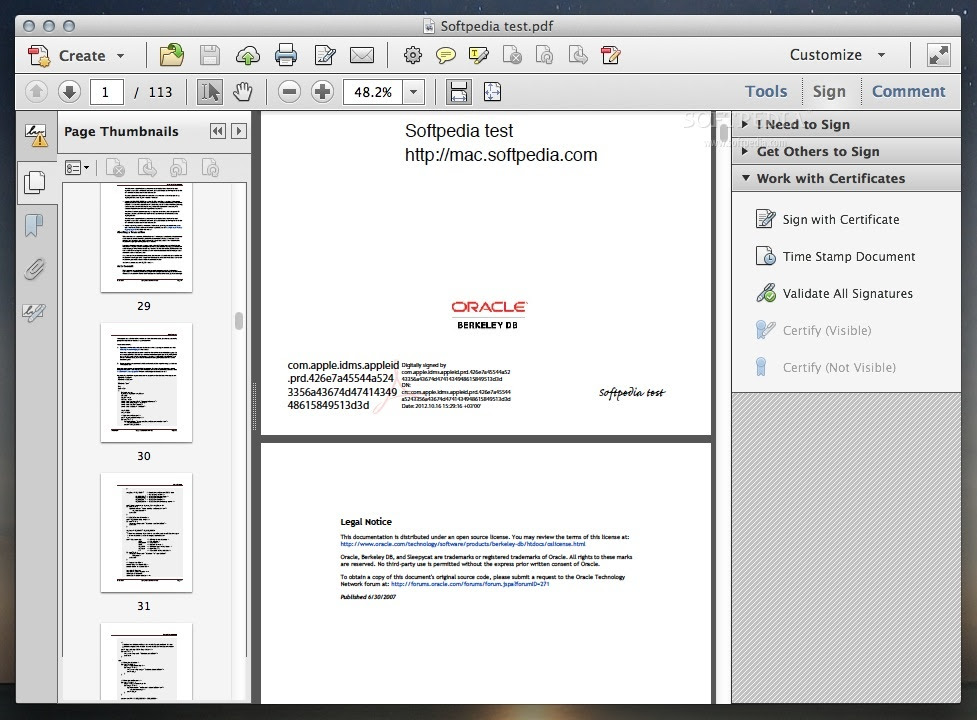The image size is (977, 720).
Task: Select page 30 thumbnail
Action: pyautogui.click(x=146, y=382)
